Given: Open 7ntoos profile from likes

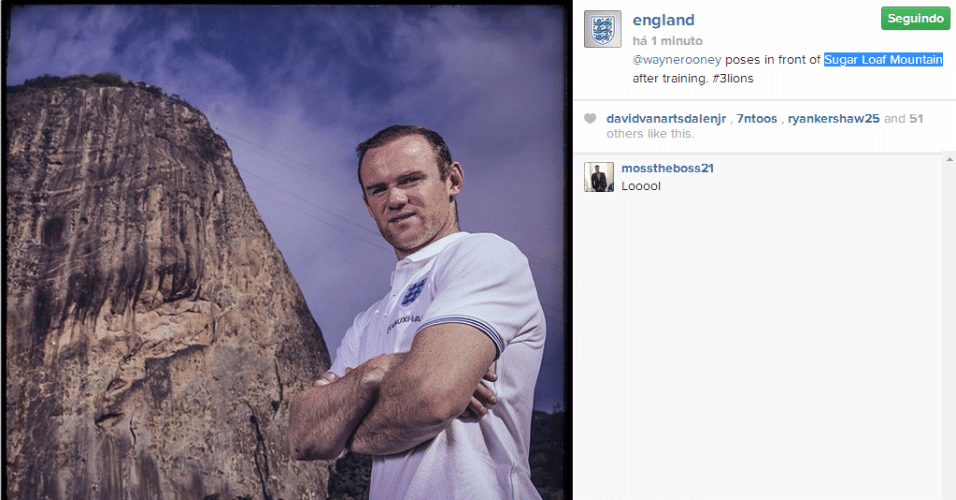Looking at the screenshot, I should point(757,119).
